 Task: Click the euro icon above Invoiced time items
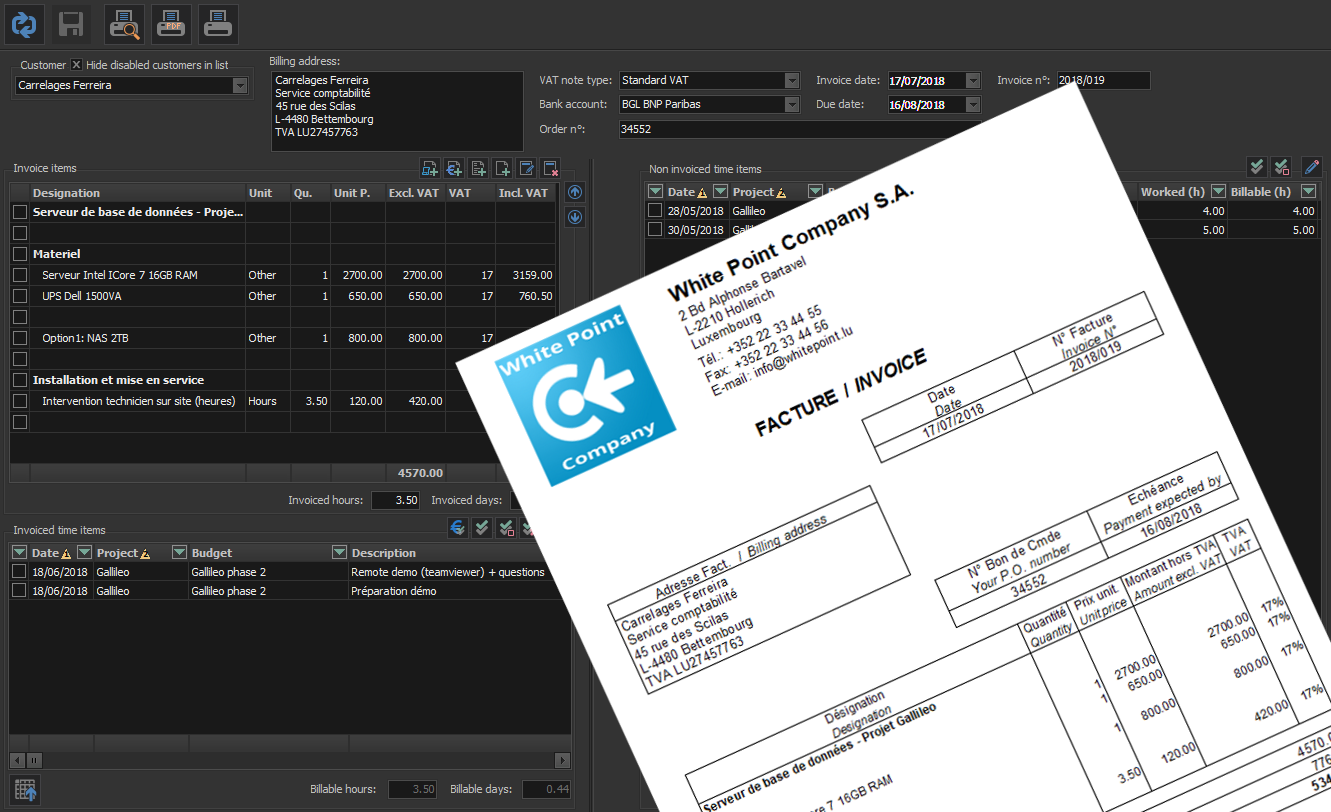click(457, 528)
